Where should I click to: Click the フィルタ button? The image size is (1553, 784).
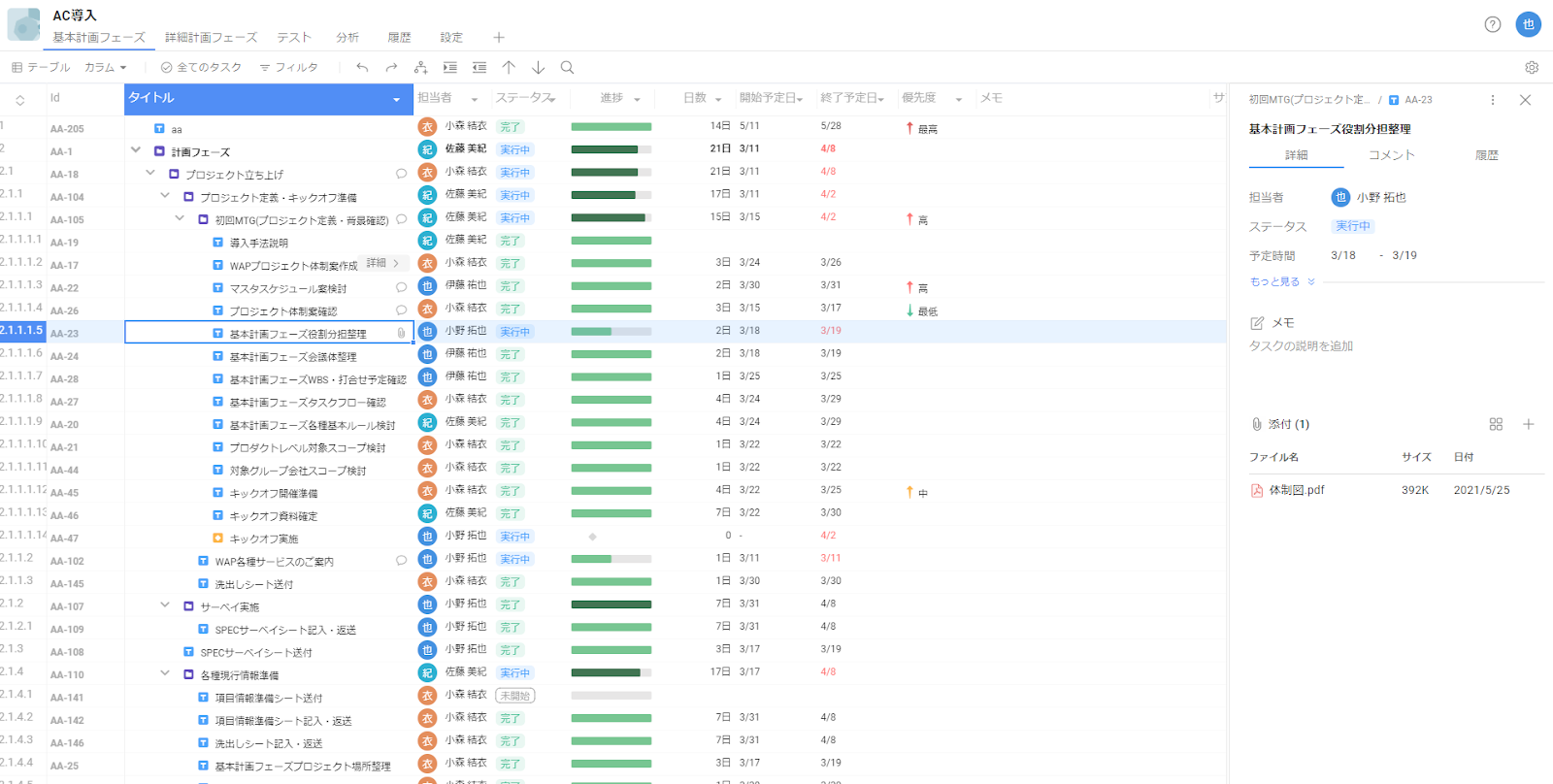tap(289, 68)
